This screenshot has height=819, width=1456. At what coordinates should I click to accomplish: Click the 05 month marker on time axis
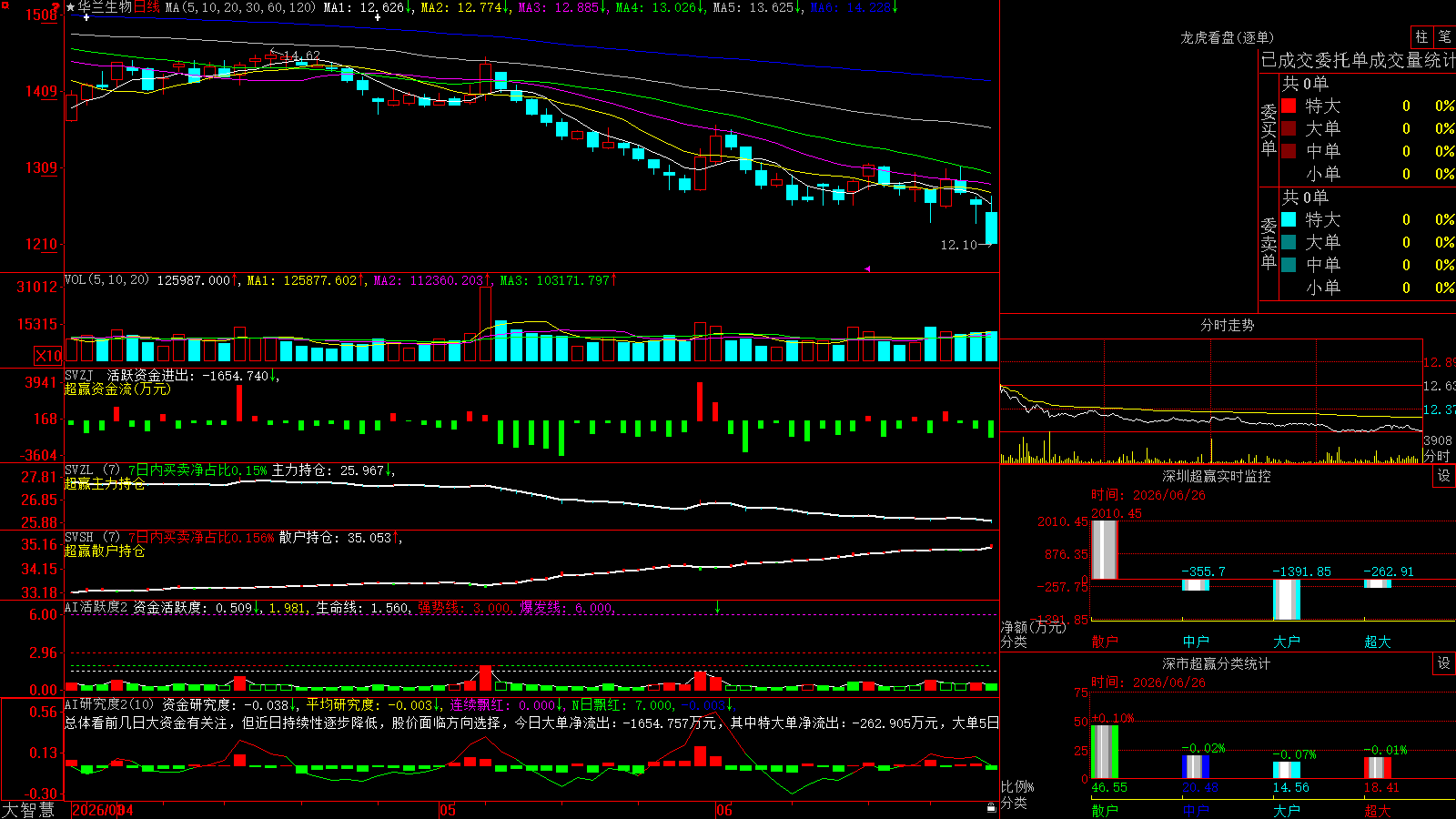[x=447, y=810]
